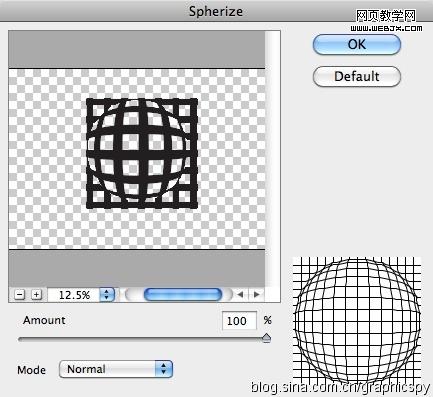Open the Mode dropdown showing Normal
This screenshot has width=433, height=397.
coord(116,369)
